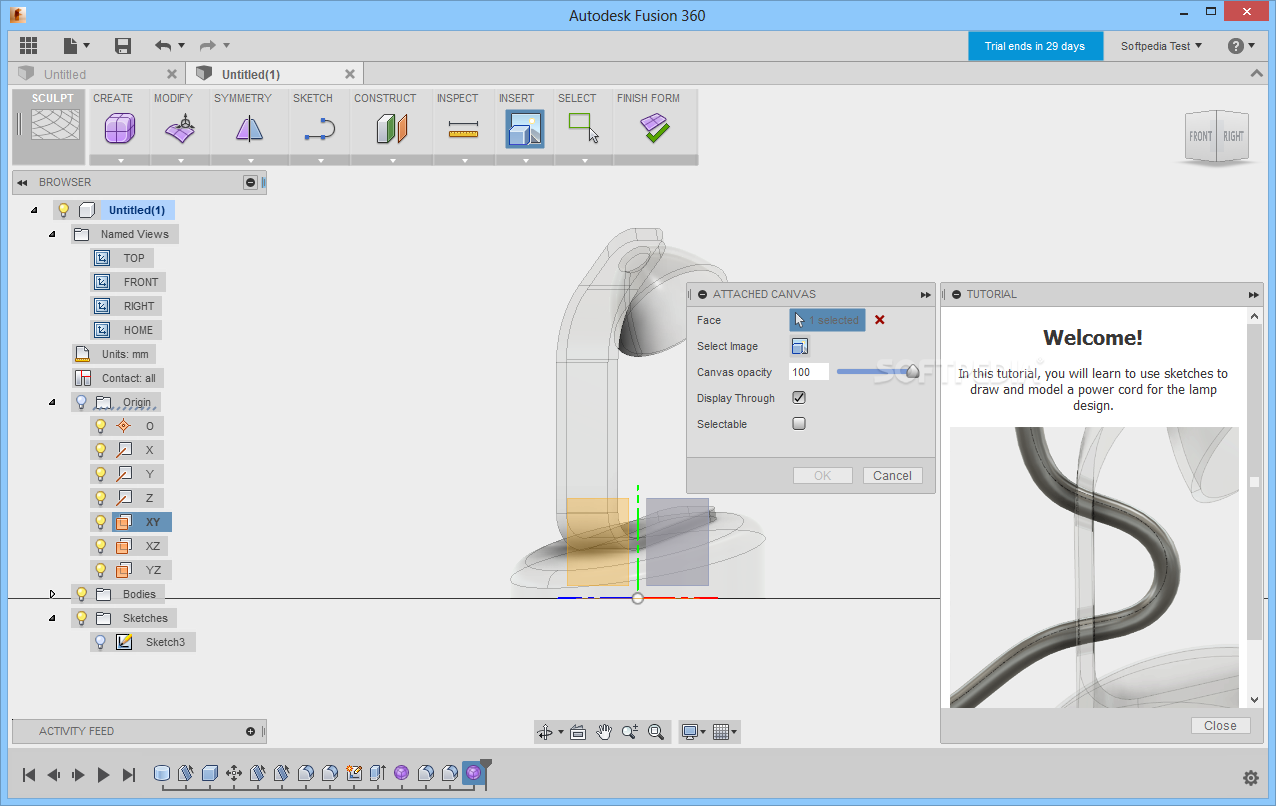Click Trial ends in 29 days banner
This screenshot has width=1276, height=806.
point(1035,46)
